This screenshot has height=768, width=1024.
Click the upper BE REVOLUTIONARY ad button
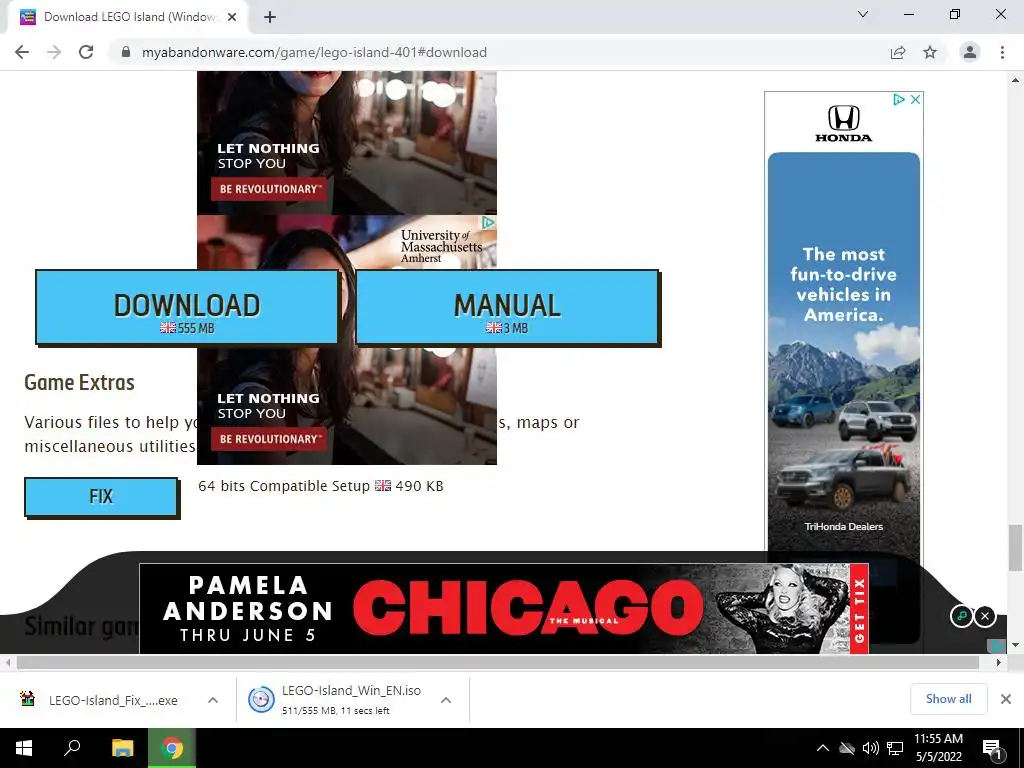tap(269, 189)
